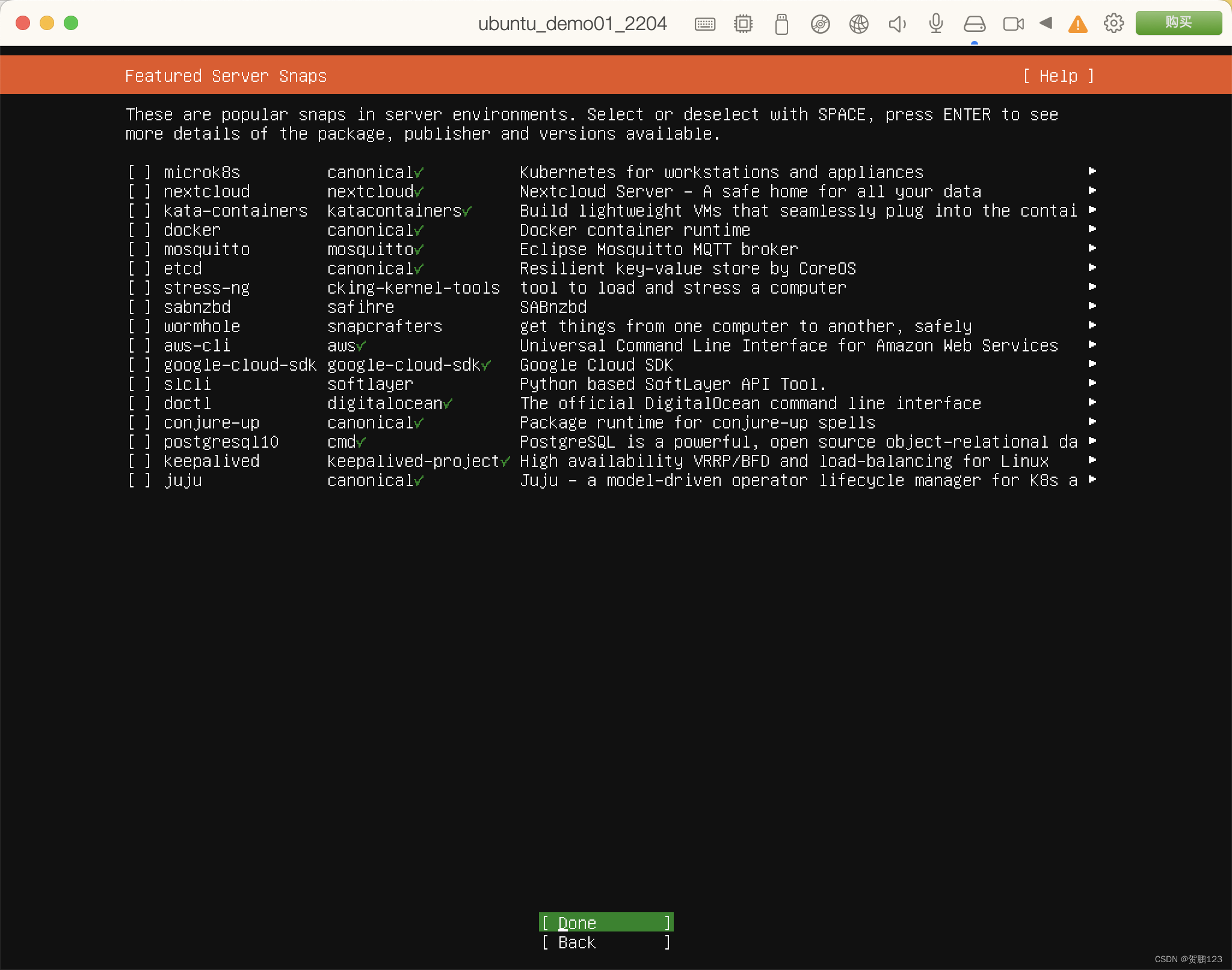Open the CPU chip icon
The height and width of the screenshot is (970, 1232).
(x=743, y=24)
